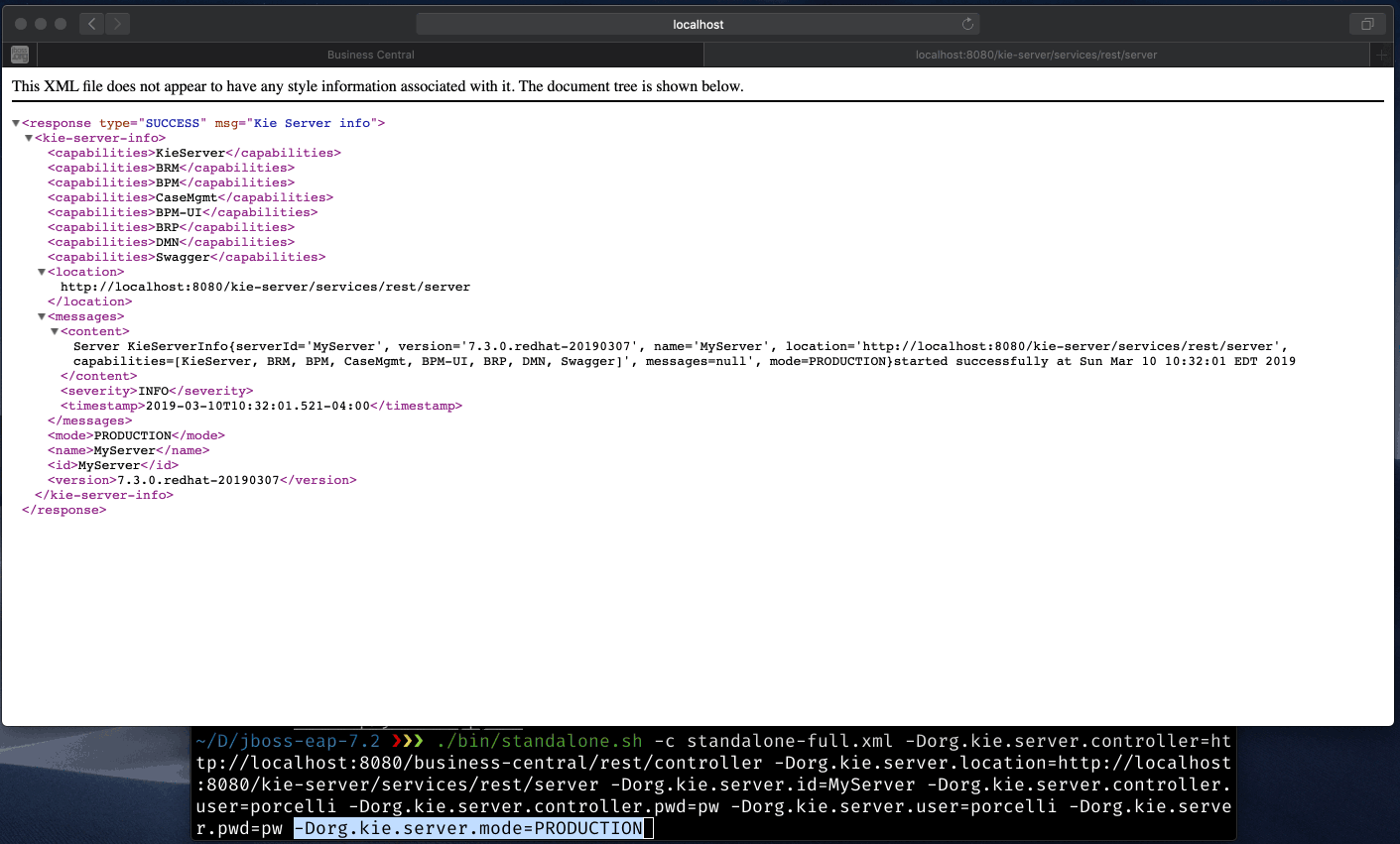Click the ./bin/standalone.sh command in terminal
The width and height of the screenshot is (1400, 844).
539,741
